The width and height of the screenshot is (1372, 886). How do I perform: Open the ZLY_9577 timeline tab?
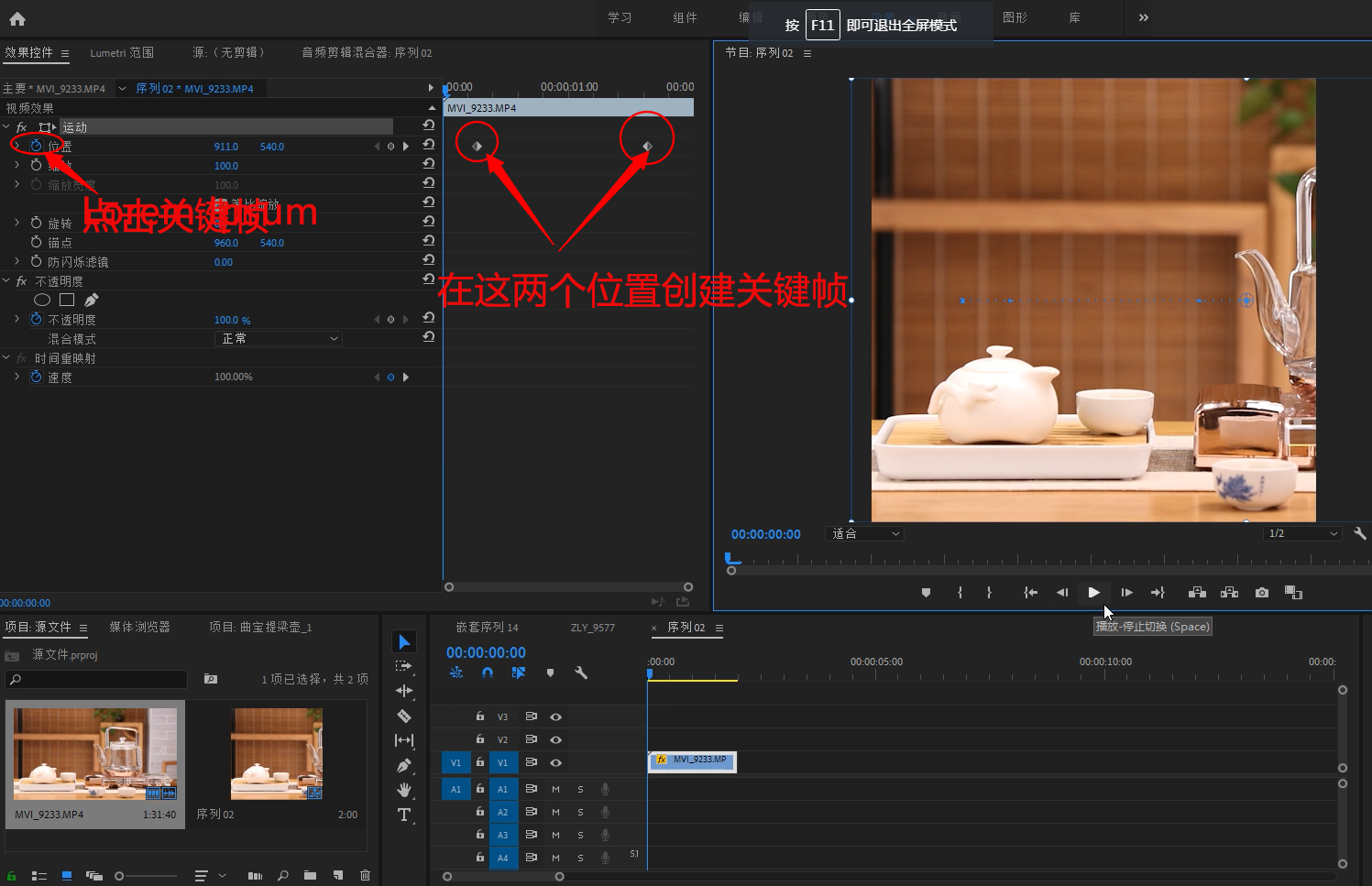[593, 628]
